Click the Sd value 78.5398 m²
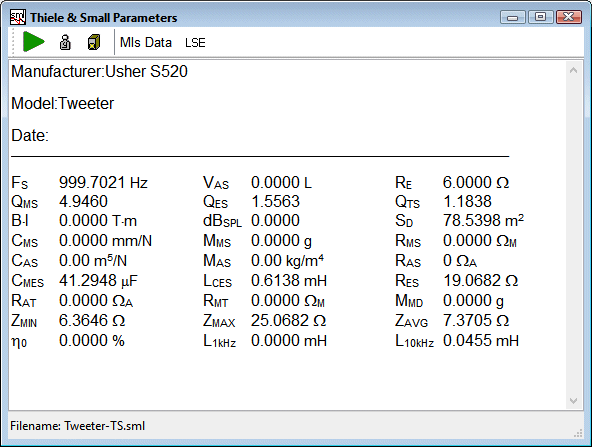This screenshot has width=592, height=447. click(x=483, y=220)
